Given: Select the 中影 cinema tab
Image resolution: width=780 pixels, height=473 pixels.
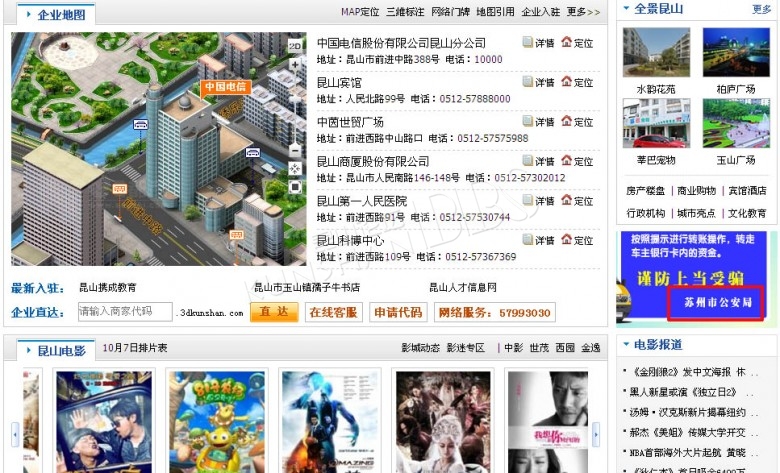Looking at the screenshot, I should coord(513,348).
